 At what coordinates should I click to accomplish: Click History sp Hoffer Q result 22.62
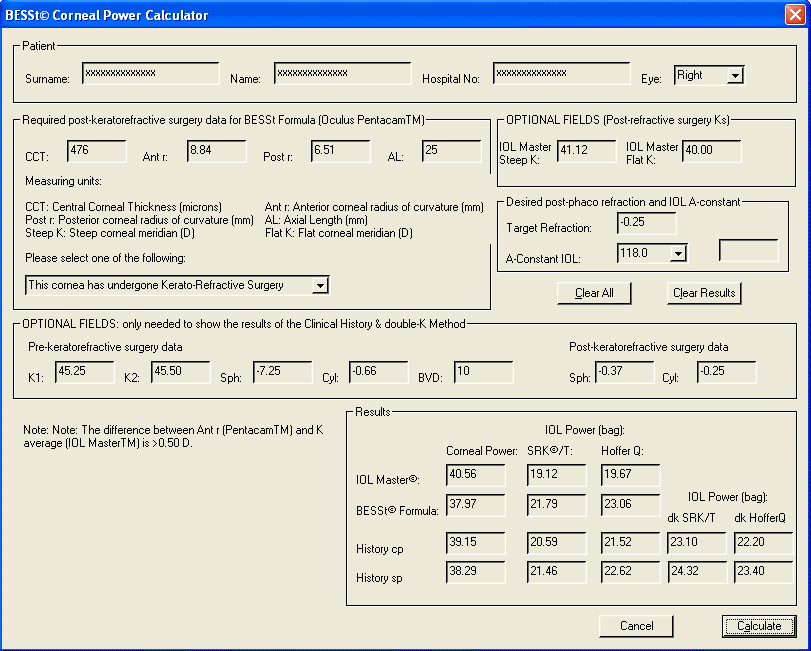(x=630, y=572)
